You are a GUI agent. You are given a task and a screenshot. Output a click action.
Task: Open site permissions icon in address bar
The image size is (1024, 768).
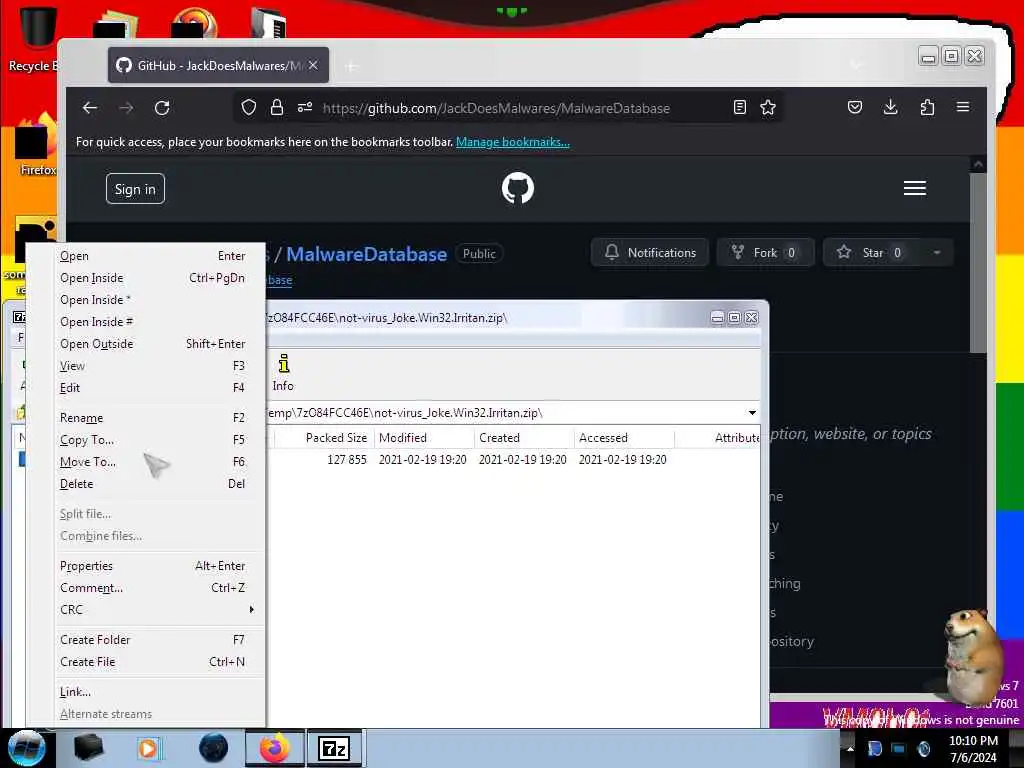point(305,107)
